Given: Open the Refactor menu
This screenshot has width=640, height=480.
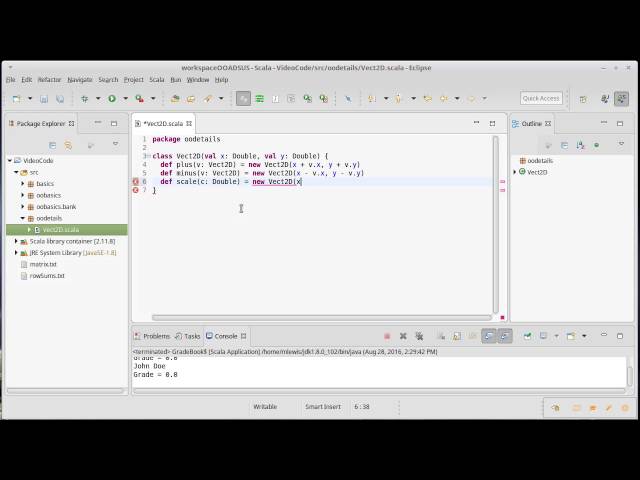Looking at the screenshot, I should [49, 80].
